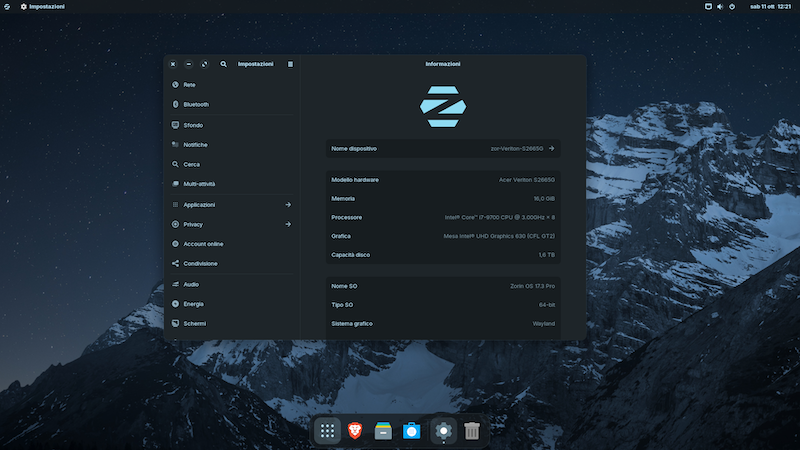Viewport: 800px width, 450px height.
Task: Open the Zorin activities icon in top bar
Action: [x=7, y=7]
